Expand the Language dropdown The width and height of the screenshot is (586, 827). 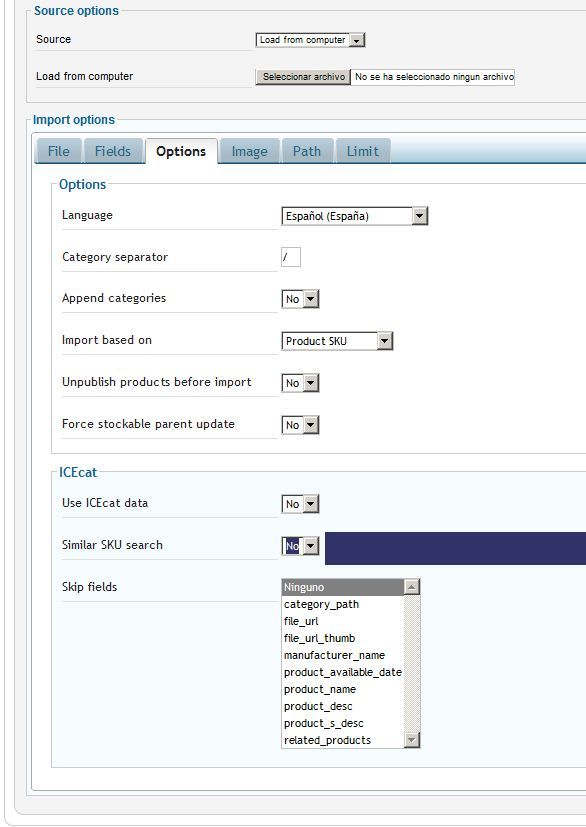[x=354, y=216]
